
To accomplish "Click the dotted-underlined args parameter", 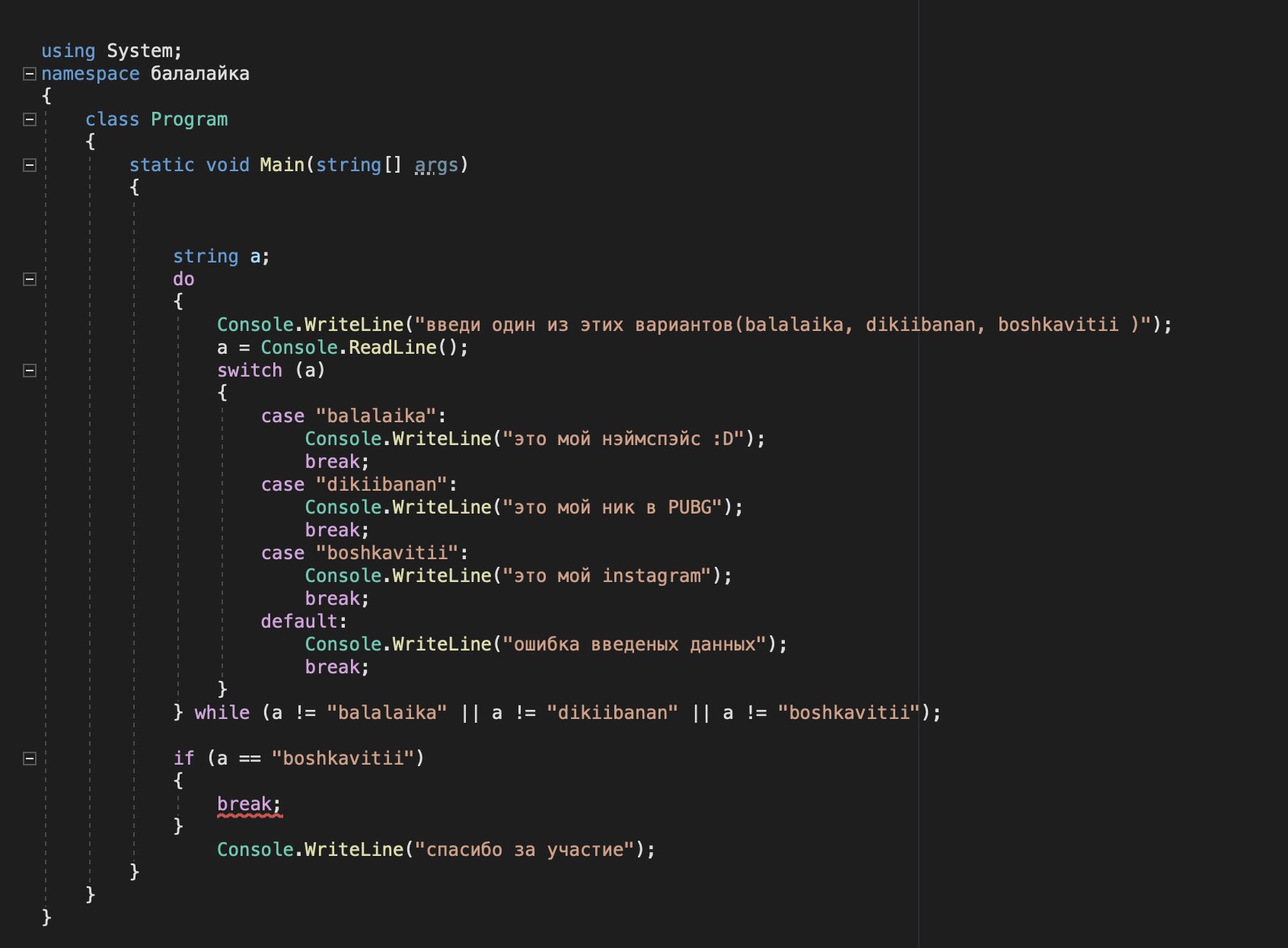I will coord(437,165).
